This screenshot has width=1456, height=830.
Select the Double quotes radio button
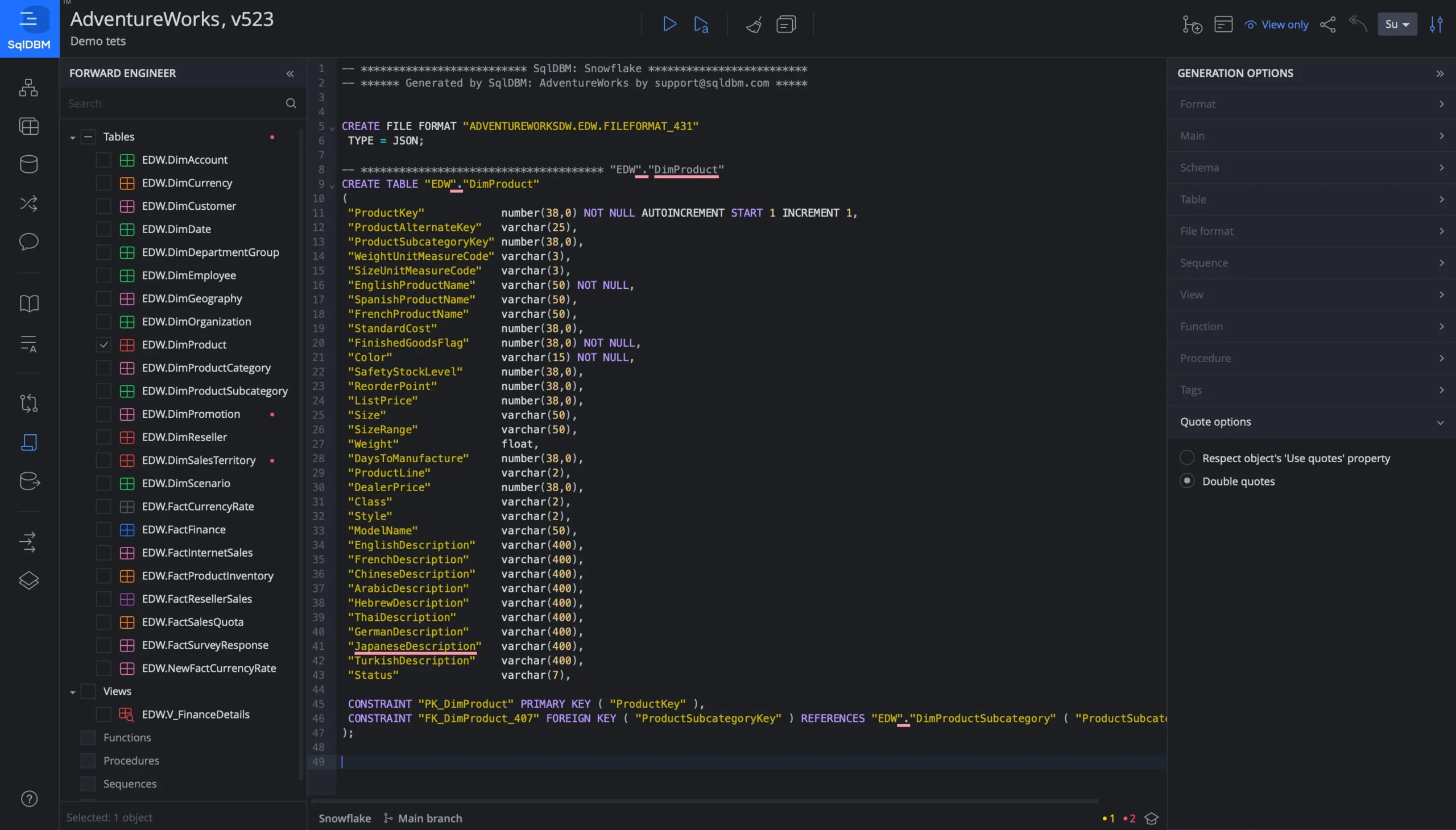[1186, 481]
